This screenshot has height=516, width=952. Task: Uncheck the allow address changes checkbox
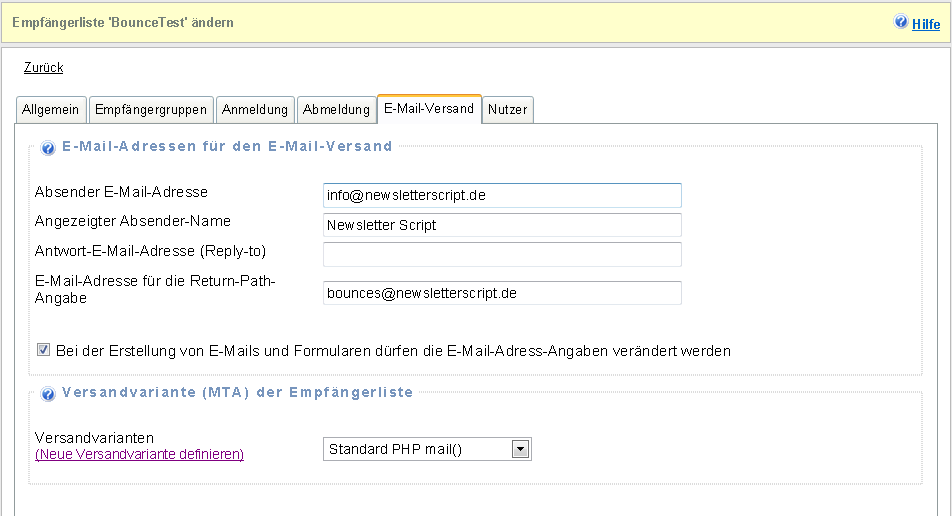click(43, 351)
